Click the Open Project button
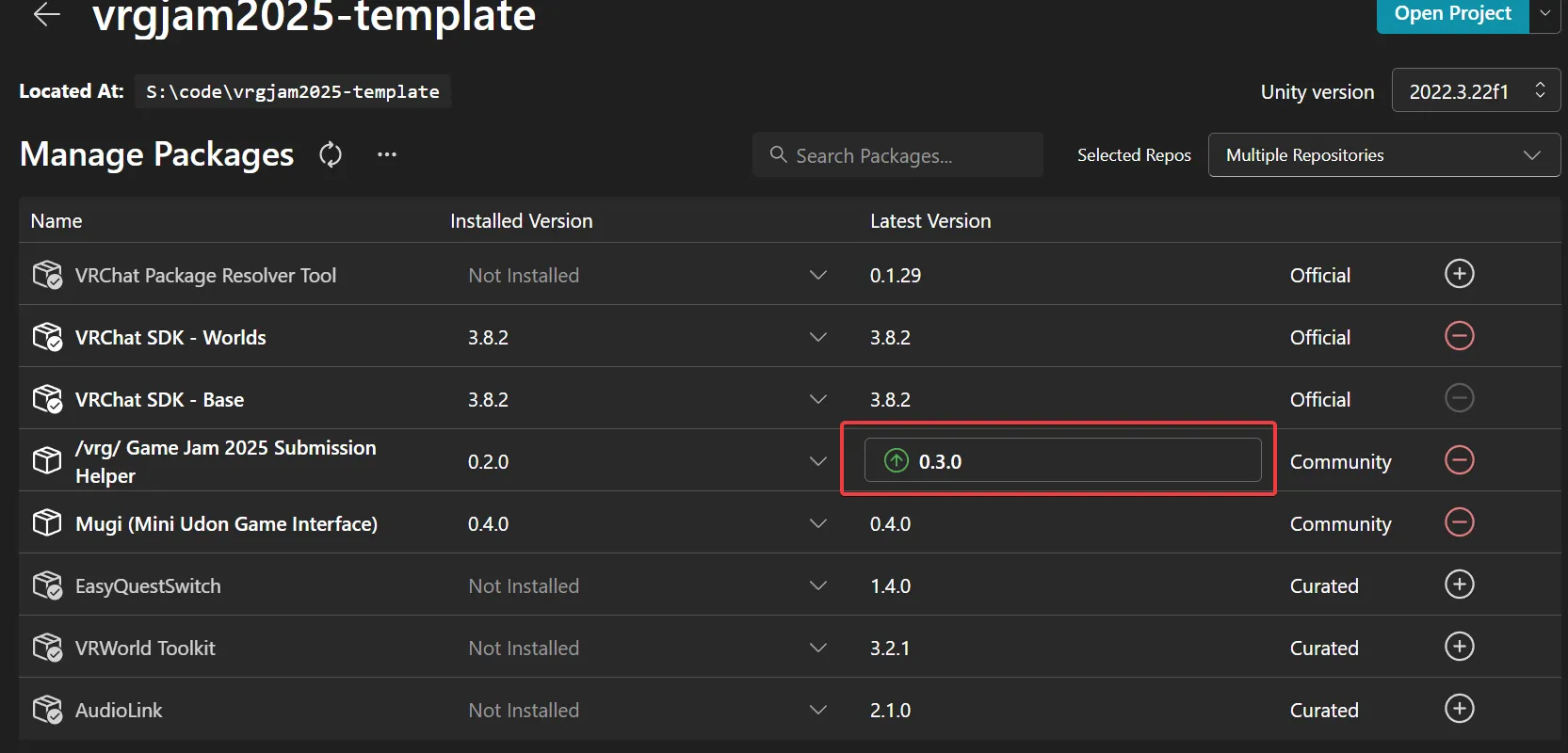Viewport: 1568px width, 753px height. [1452, 14]
